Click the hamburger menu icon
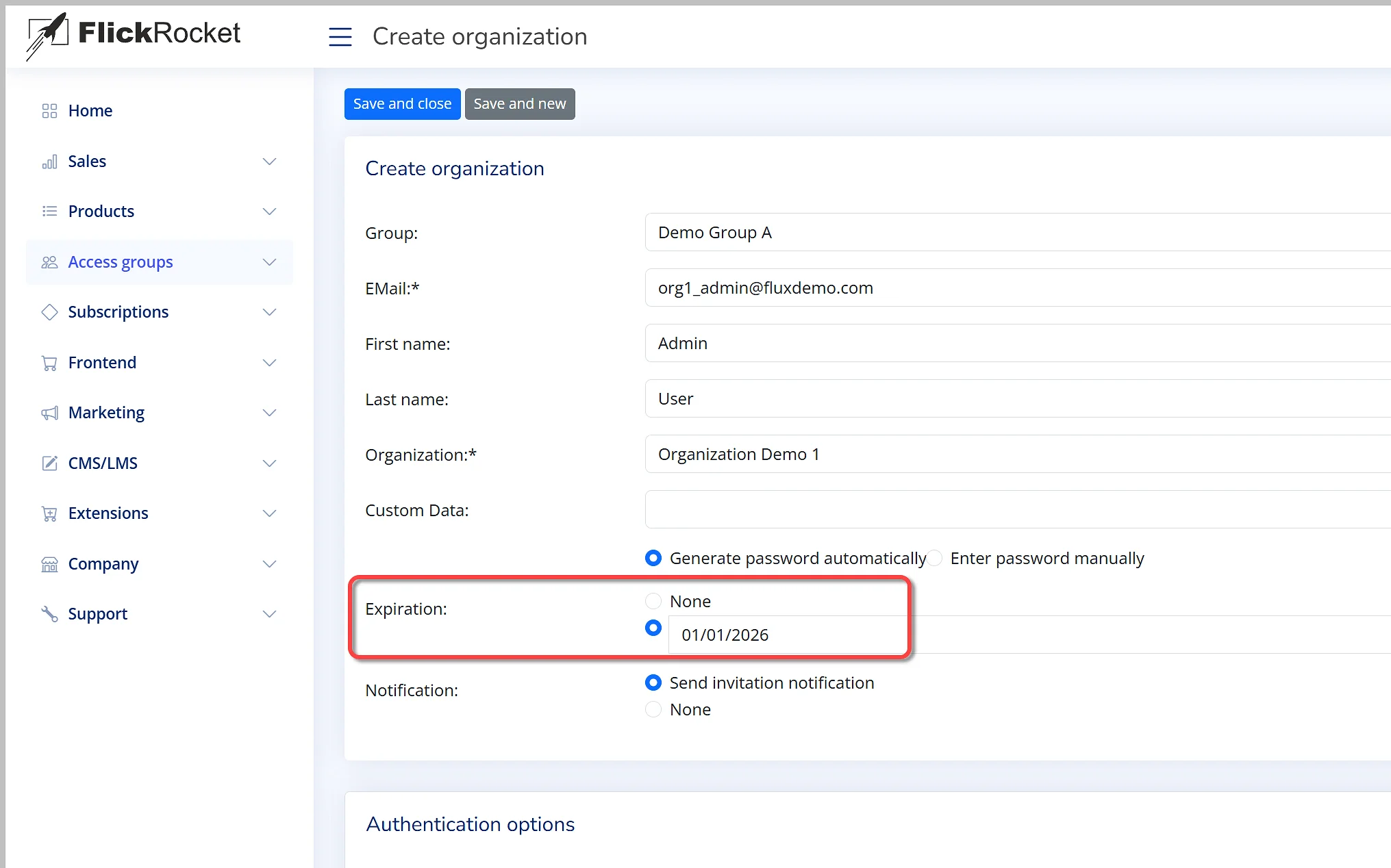This screenshot has width=1391, height=868. [340, 36]
